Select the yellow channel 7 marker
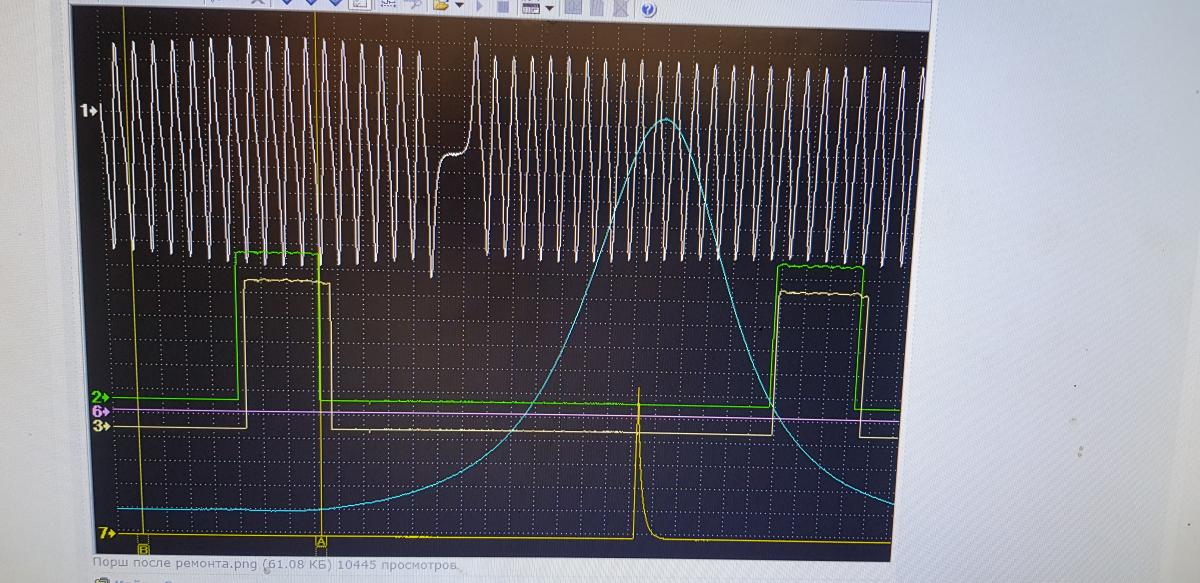 pos(107,533)
